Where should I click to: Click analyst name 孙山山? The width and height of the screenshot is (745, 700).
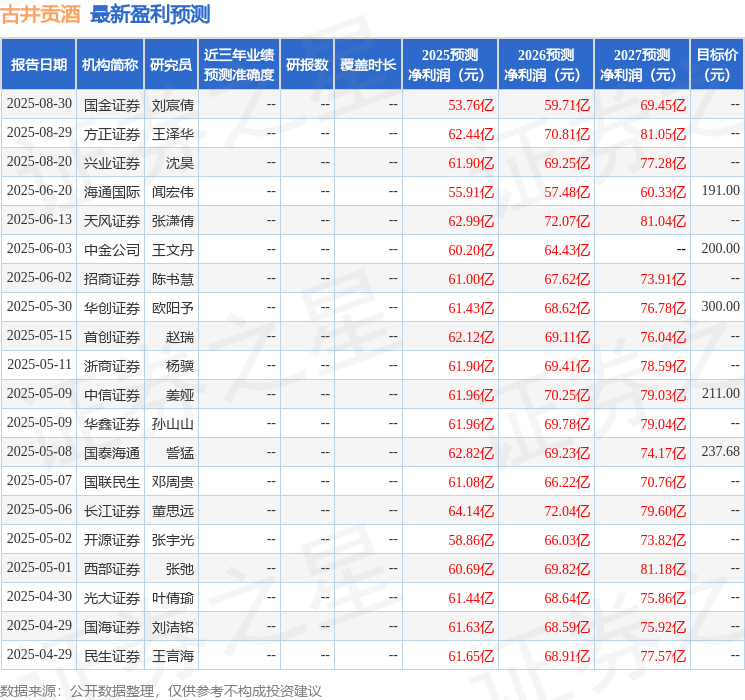pyautogui.click(x=172, y=424)
